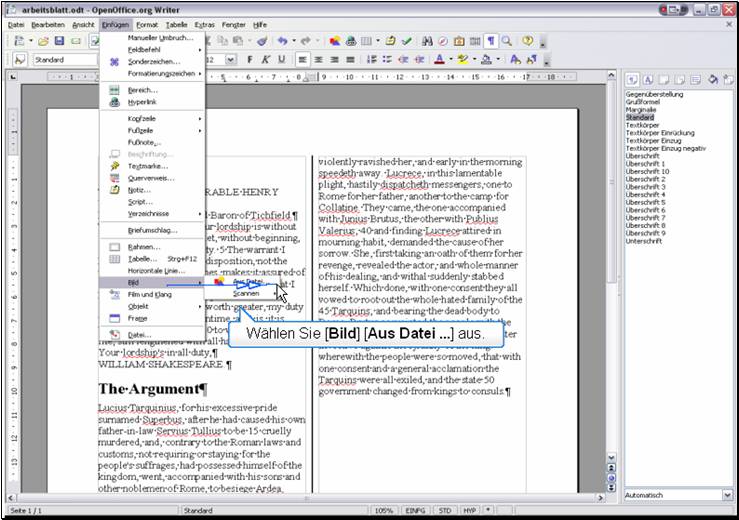
Task: Click the Undo arrow icon
Action: click(283, 41)
